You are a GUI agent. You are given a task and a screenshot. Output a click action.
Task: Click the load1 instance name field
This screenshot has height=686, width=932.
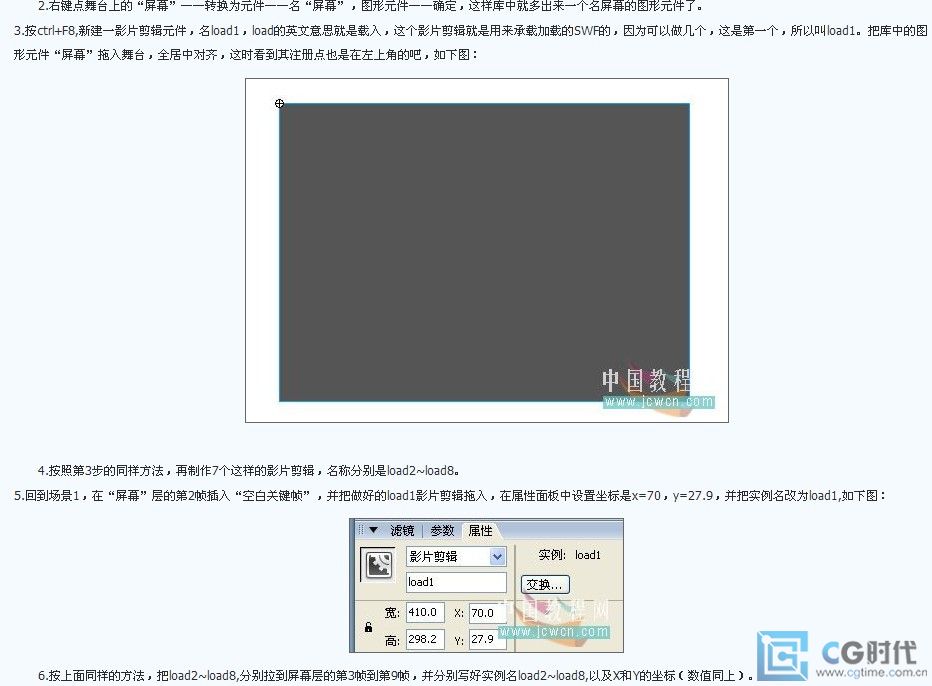(456, 583)
